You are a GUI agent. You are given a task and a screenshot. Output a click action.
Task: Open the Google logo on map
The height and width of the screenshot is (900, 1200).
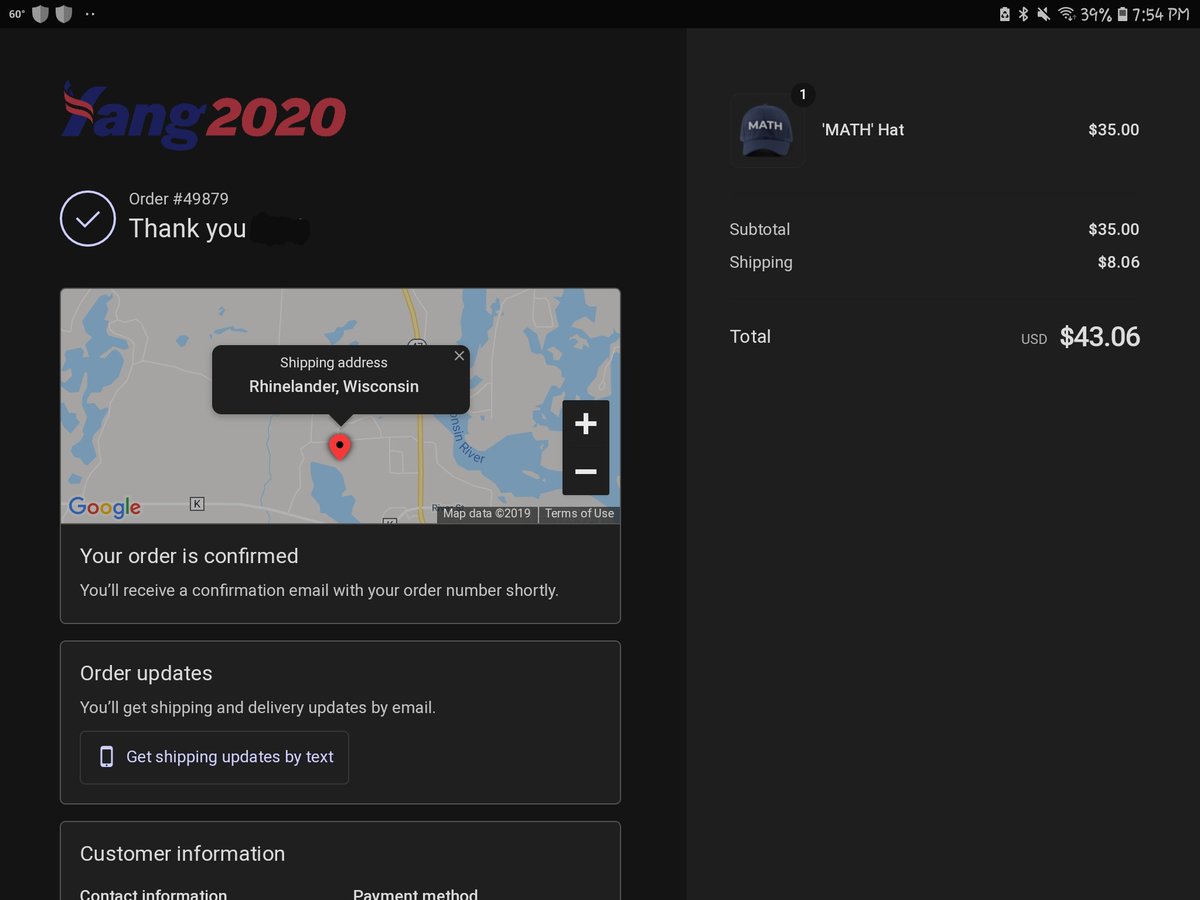pyautogui.click(x=105, y=507)
